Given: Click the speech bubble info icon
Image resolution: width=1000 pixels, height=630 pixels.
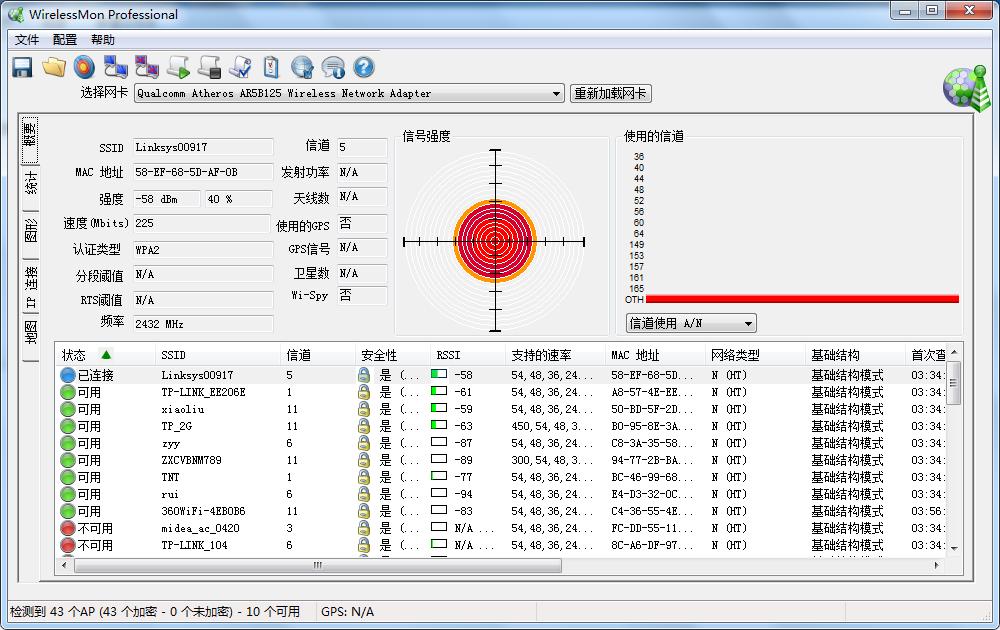Looking at the screenshot, I should pyautogui.click(x=333, y=67).
